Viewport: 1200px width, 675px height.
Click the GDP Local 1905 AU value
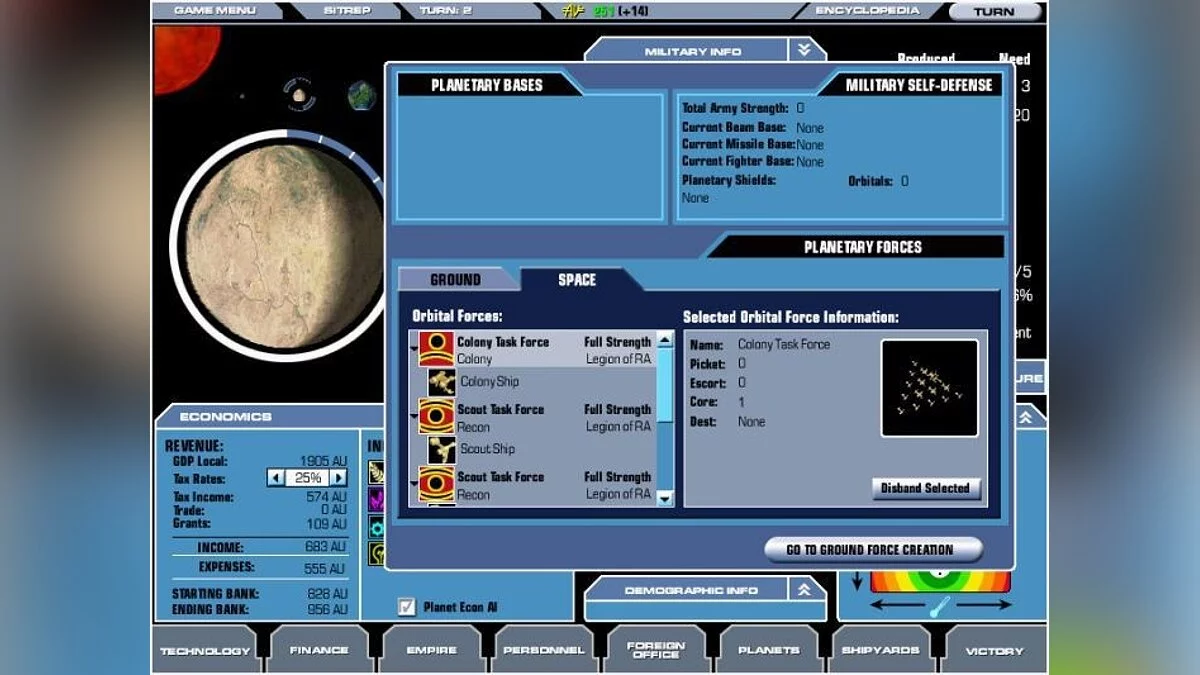(x=322, y=462)
